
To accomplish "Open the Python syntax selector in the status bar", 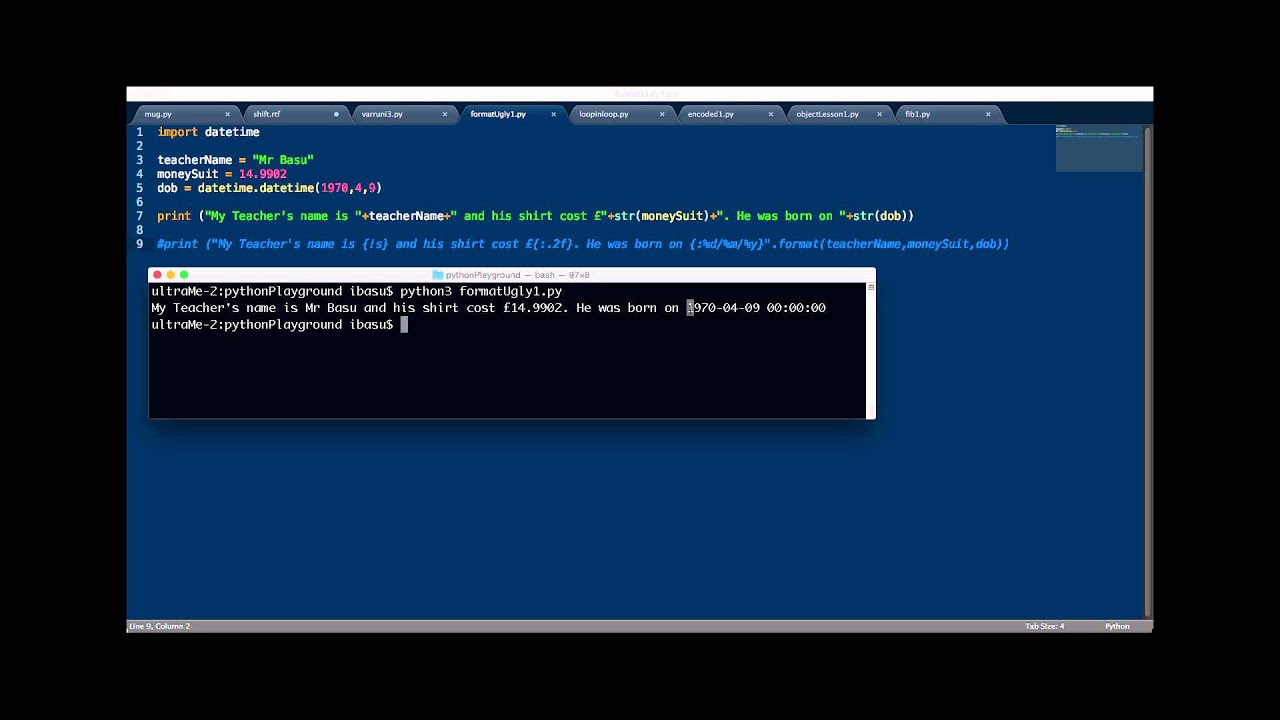I will point(1117,626).
